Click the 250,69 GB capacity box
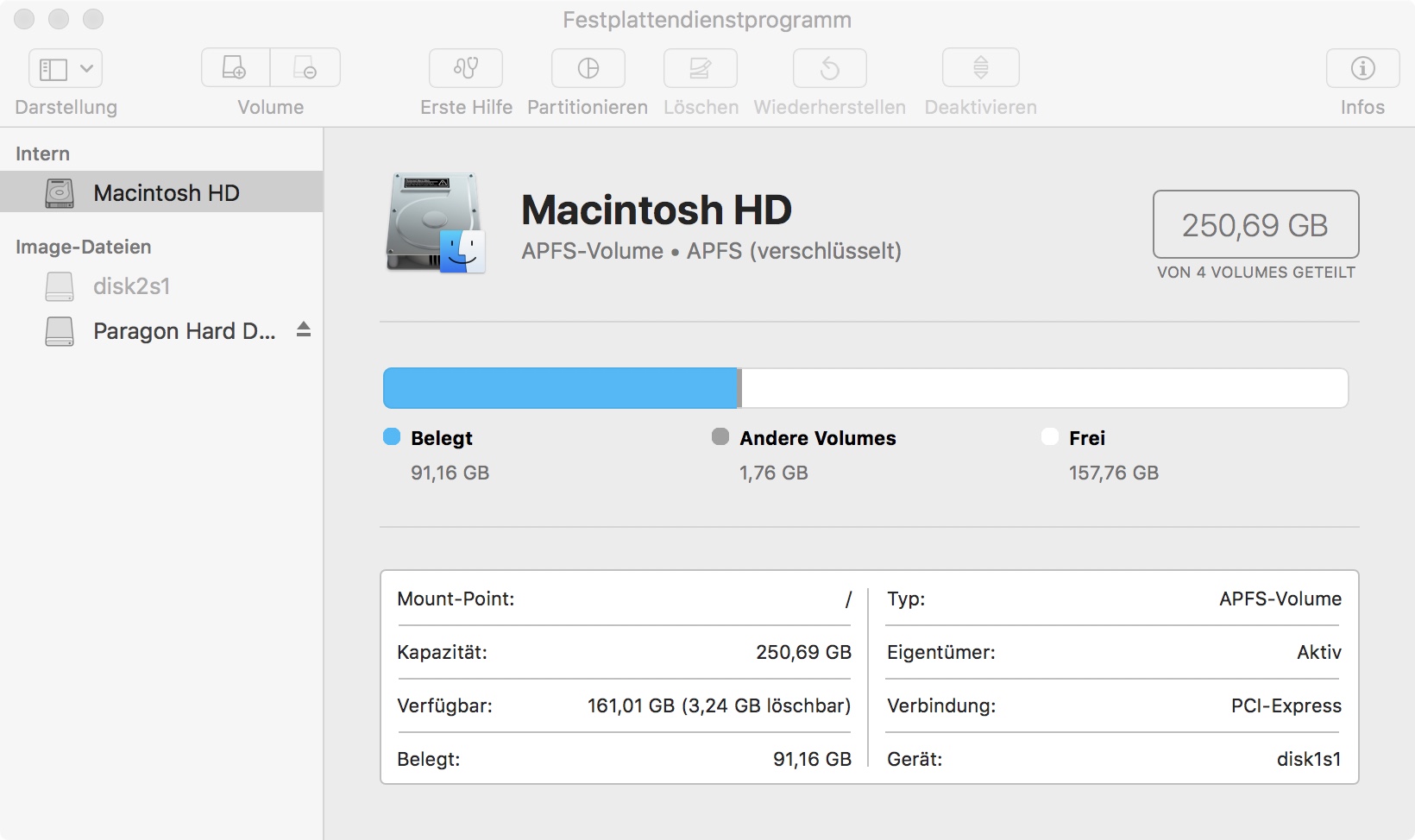Screen dimensions: 1415x840 tap(1255, 225)
